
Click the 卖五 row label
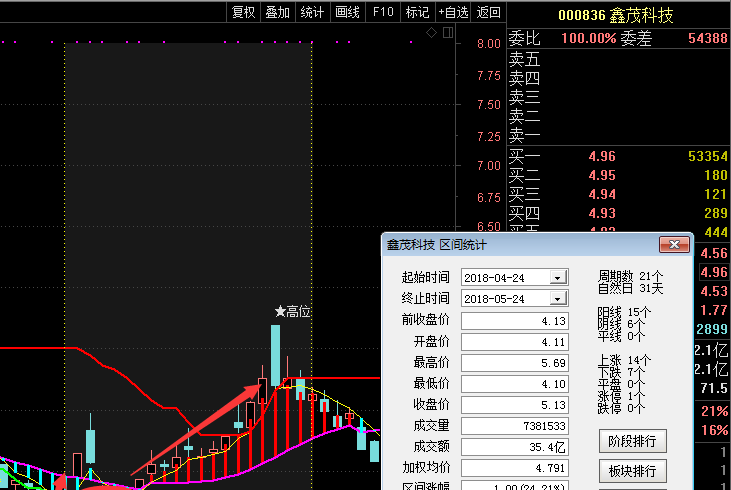coord(524,59)
